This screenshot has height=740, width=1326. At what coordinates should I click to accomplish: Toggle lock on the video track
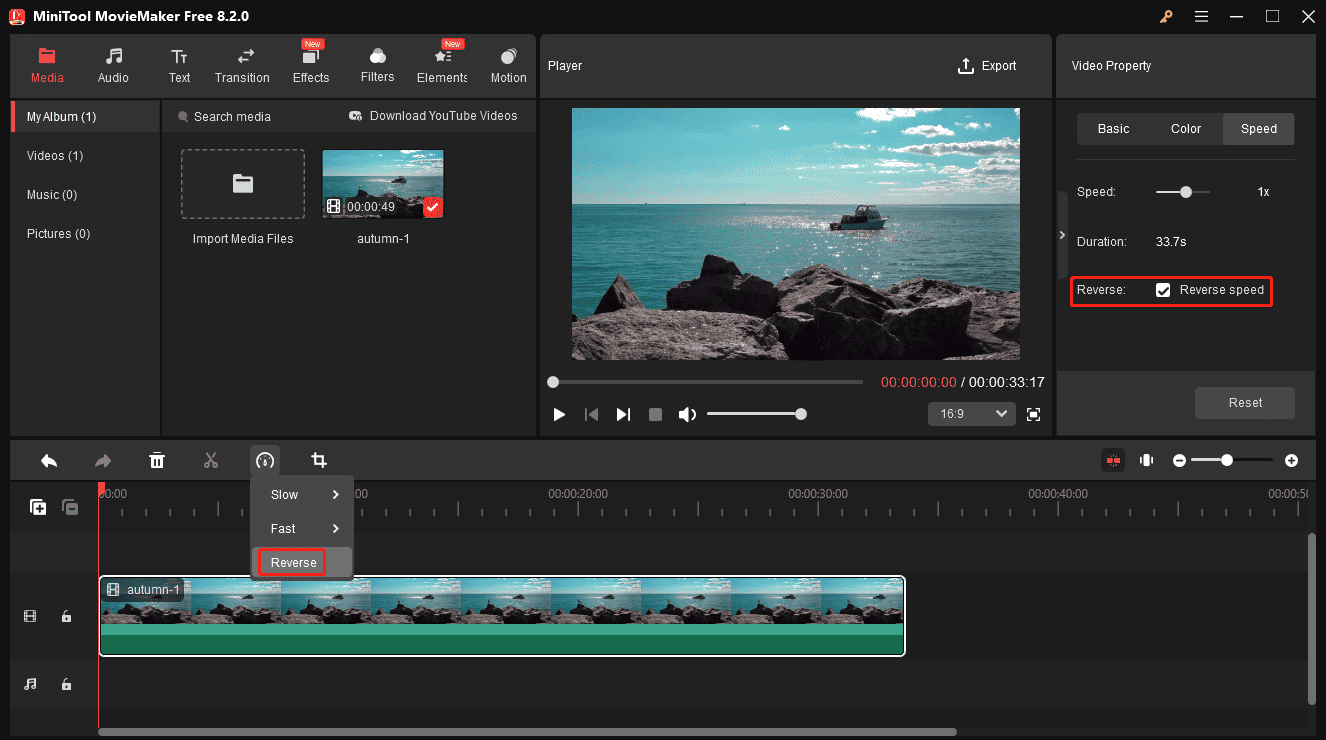point(66,617)
